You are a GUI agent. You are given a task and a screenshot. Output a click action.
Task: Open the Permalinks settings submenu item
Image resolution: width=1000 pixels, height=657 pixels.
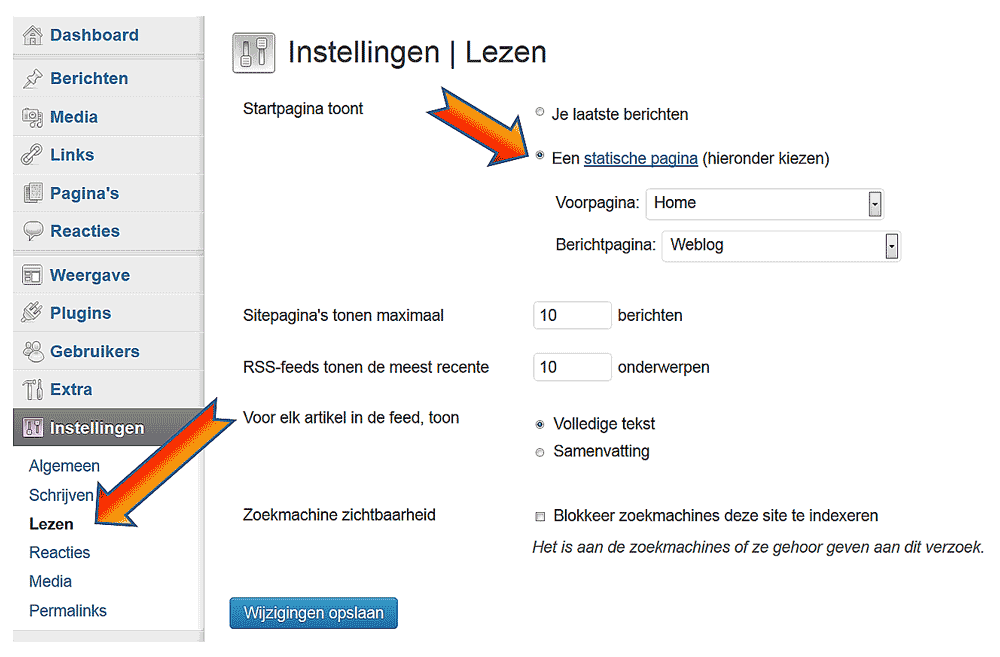tap(68, 610)
